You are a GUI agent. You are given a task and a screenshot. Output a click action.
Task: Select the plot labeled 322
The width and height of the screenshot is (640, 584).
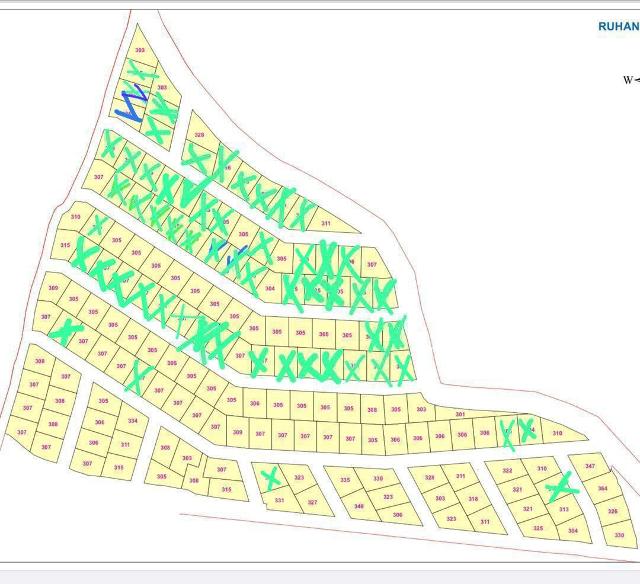pyautogui.click(x=507, y=471)
